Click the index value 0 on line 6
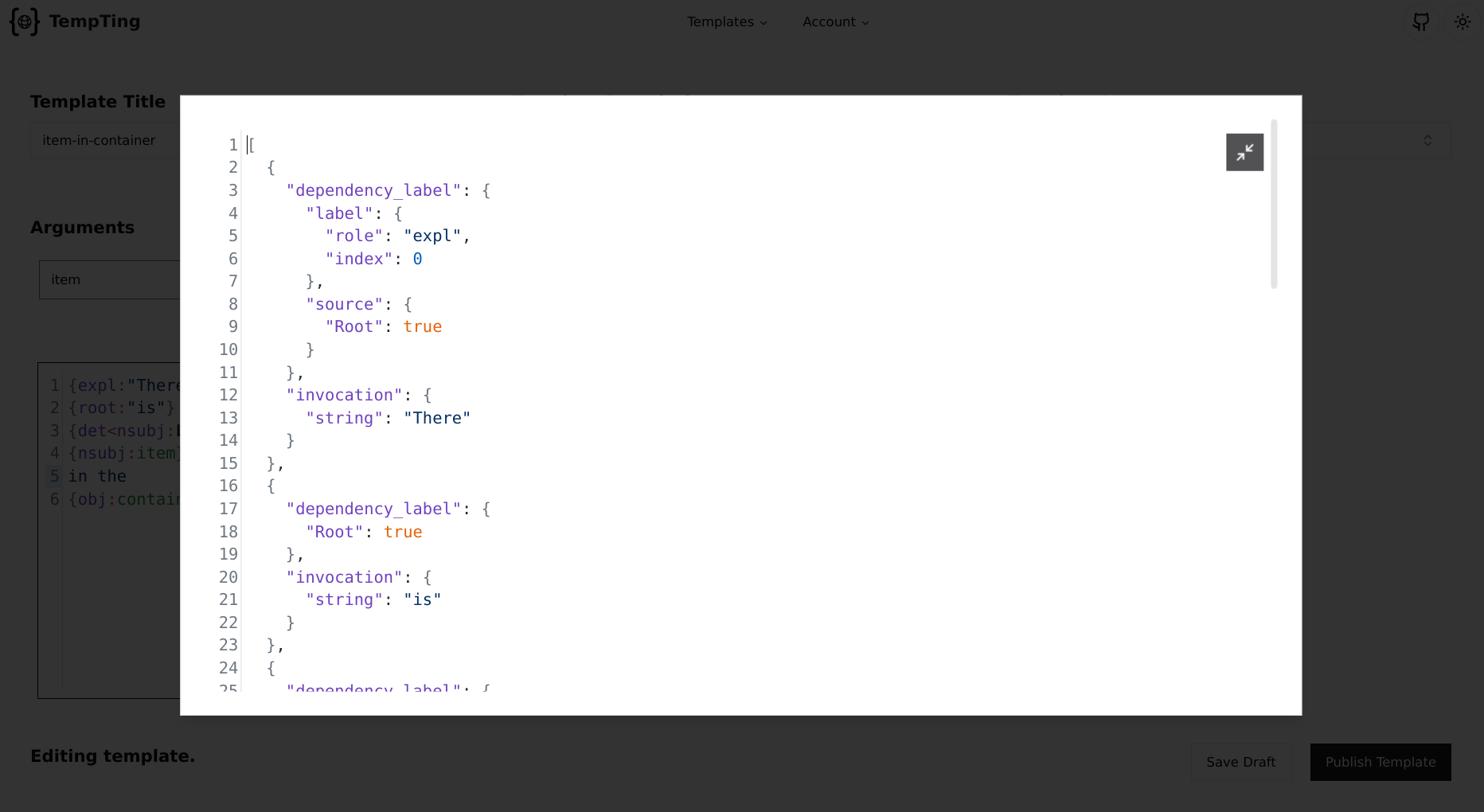 417,259
